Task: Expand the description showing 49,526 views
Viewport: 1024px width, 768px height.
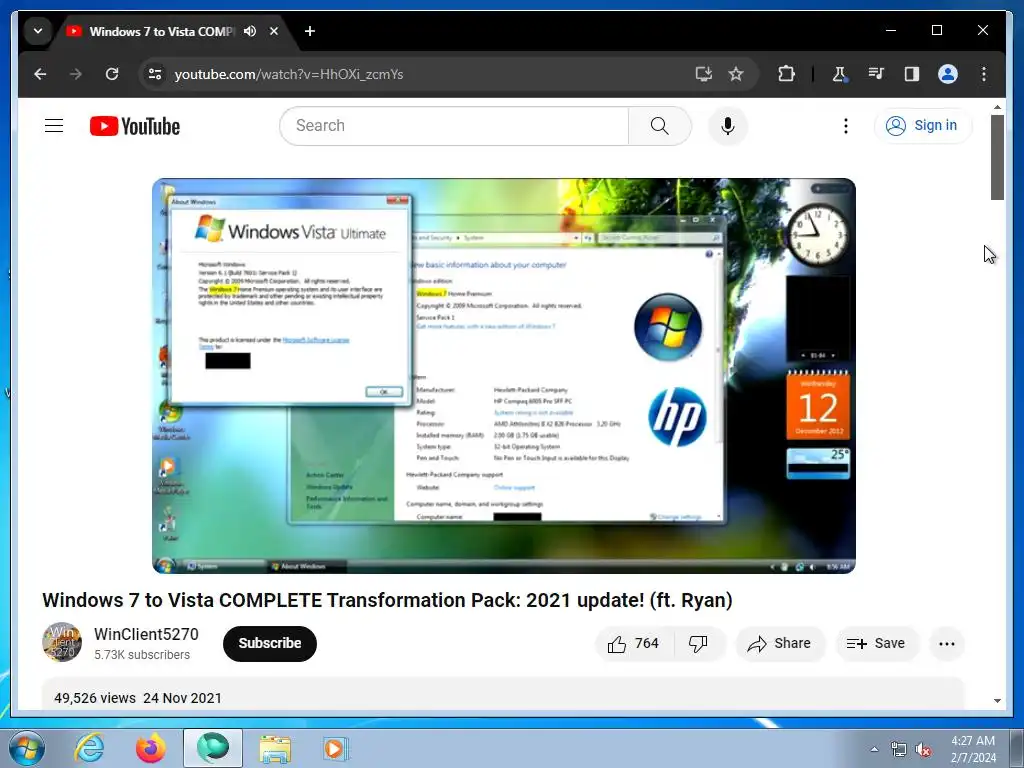Action: click(x=503, y=694)
